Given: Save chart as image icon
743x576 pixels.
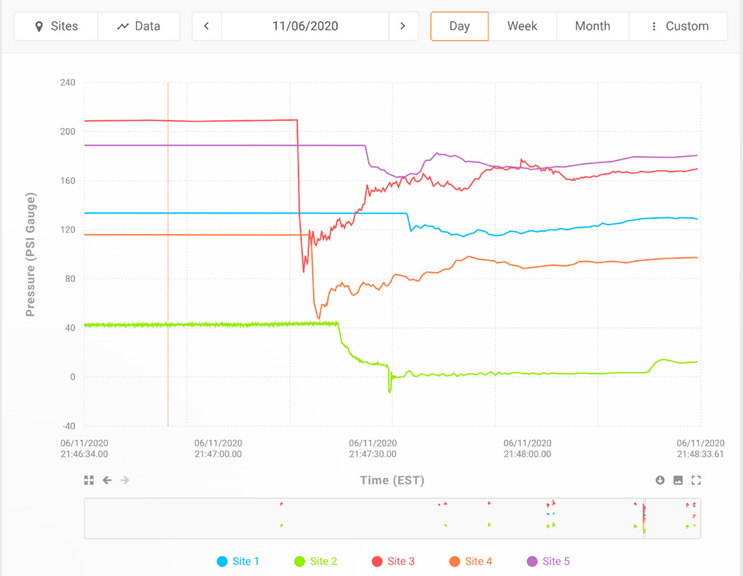Looking at the screenshot, I should tap(678, 481).
